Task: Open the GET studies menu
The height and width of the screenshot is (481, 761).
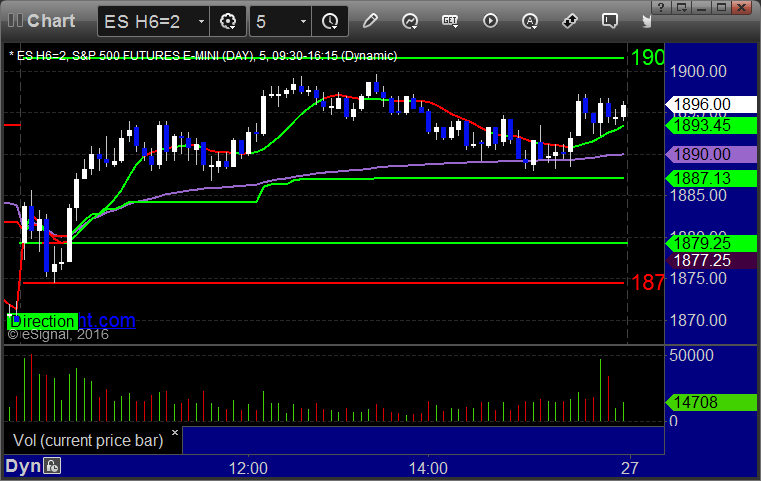Action: (450, 21)
